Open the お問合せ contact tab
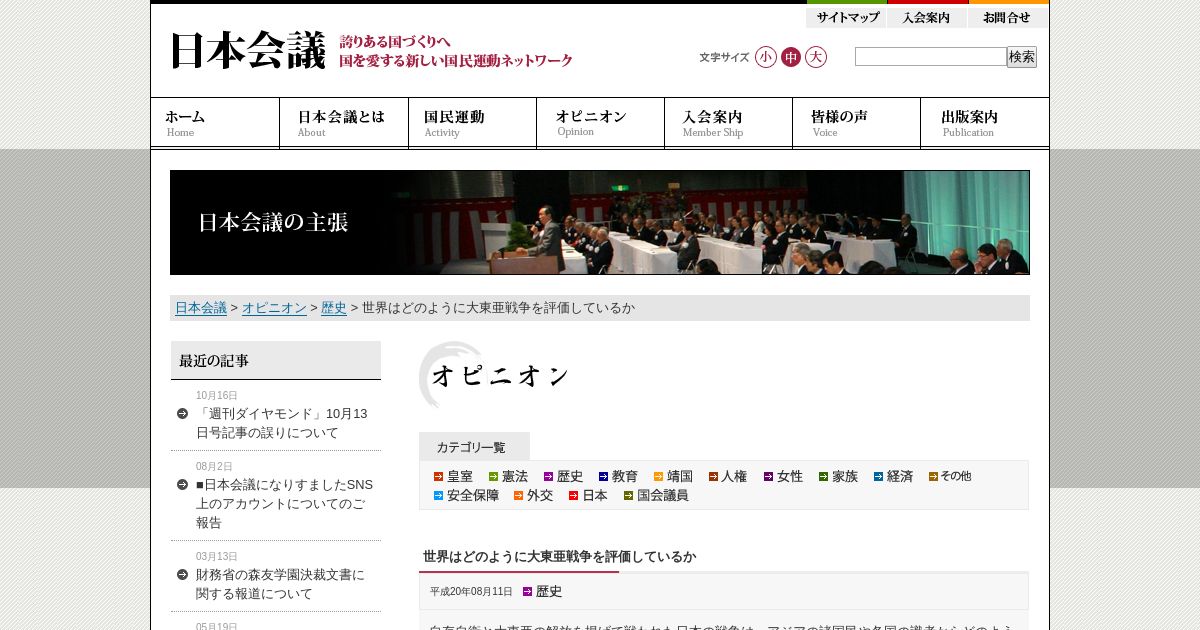 (x=1008, y=16)
